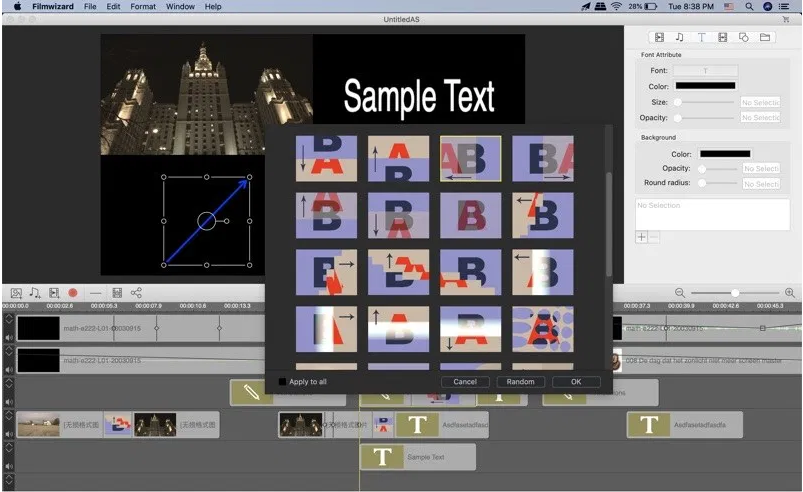803x492 pixels.
Task: Open the folder tab in inspector panel
Action: pos(765,37)
